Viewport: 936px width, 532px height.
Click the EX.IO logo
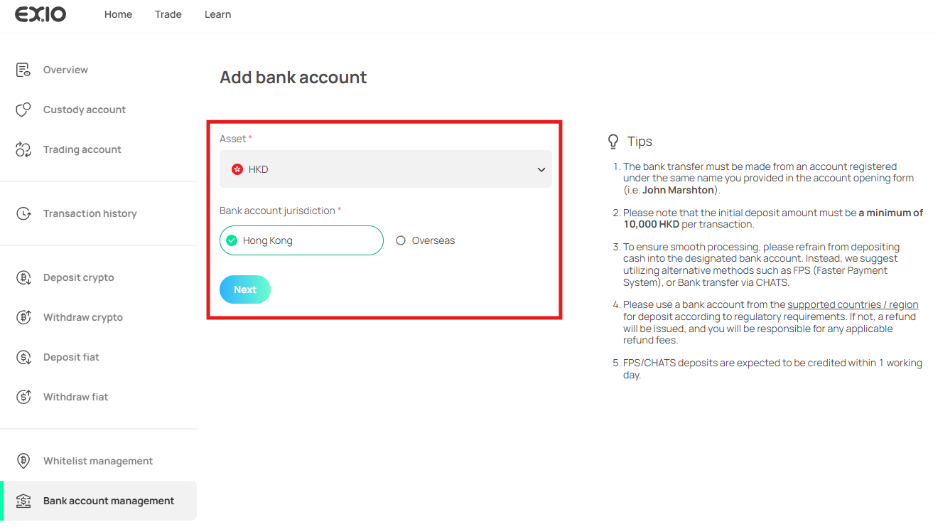[41, 15]
